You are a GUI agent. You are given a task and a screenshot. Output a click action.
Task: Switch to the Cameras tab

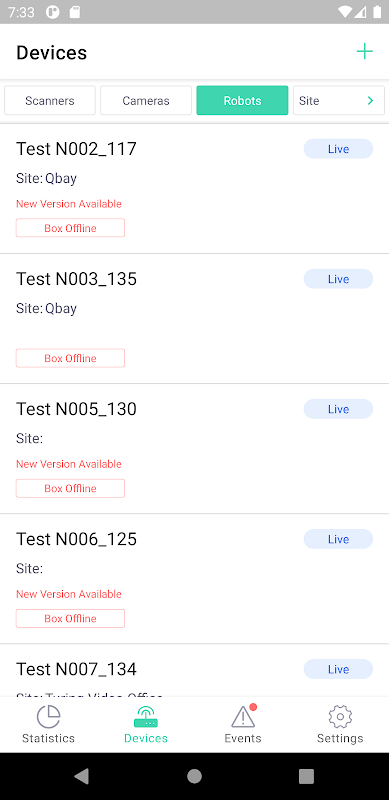[146, 101]
